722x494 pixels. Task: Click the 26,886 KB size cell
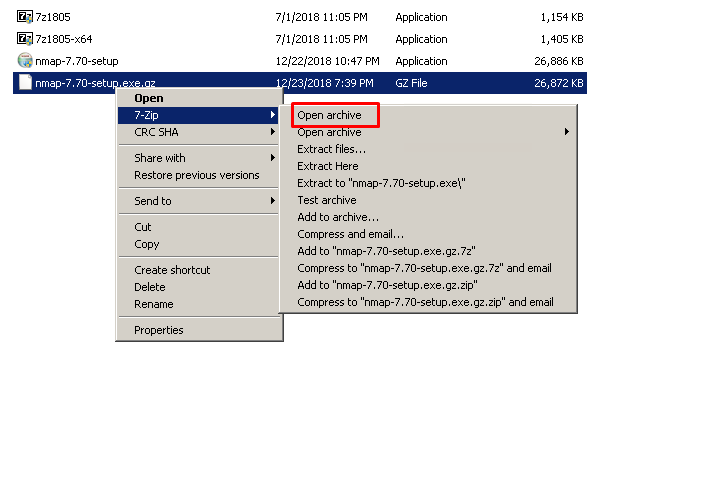559,61
